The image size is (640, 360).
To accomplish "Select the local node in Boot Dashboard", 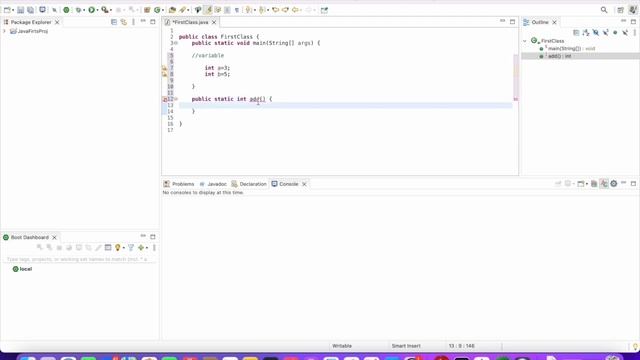I will pyautogui.click(x=22, y=269).
